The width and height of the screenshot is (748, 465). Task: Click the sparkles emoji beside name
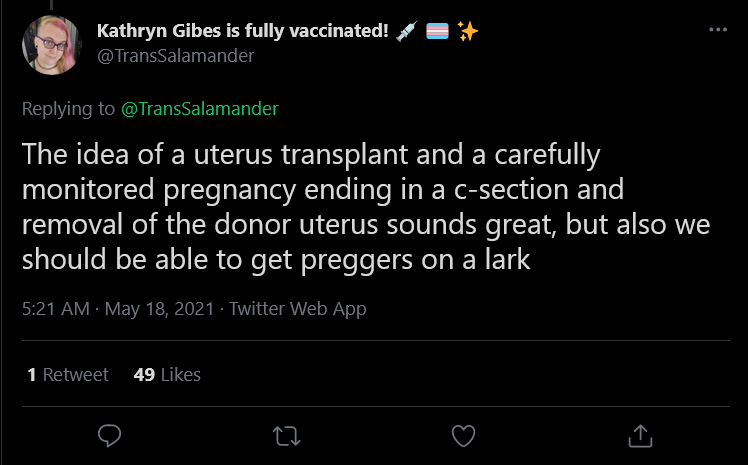(468, 31)
